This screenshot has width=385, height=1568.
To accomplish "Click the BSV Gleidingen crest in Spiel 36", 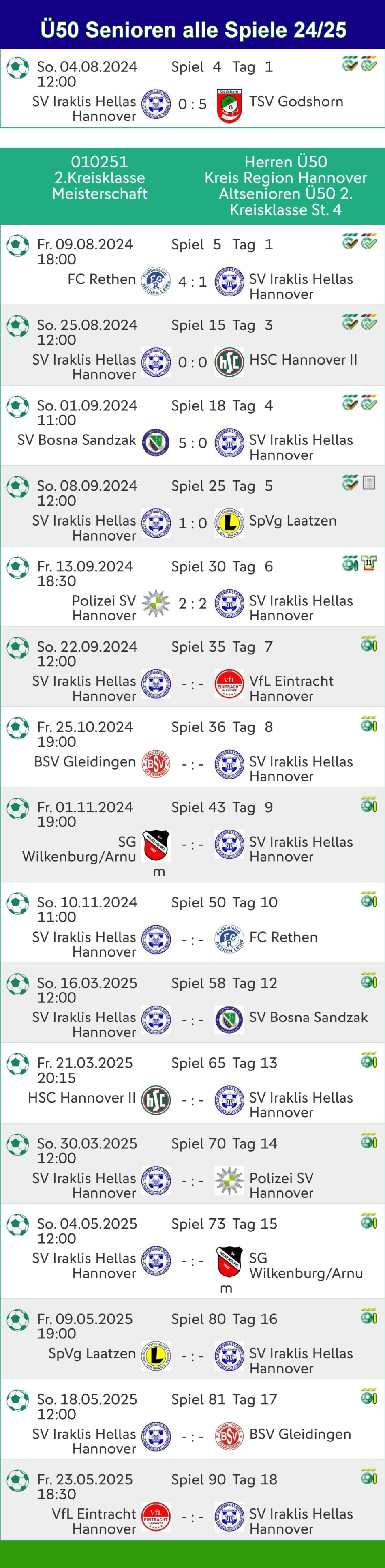I will point(156,764).
